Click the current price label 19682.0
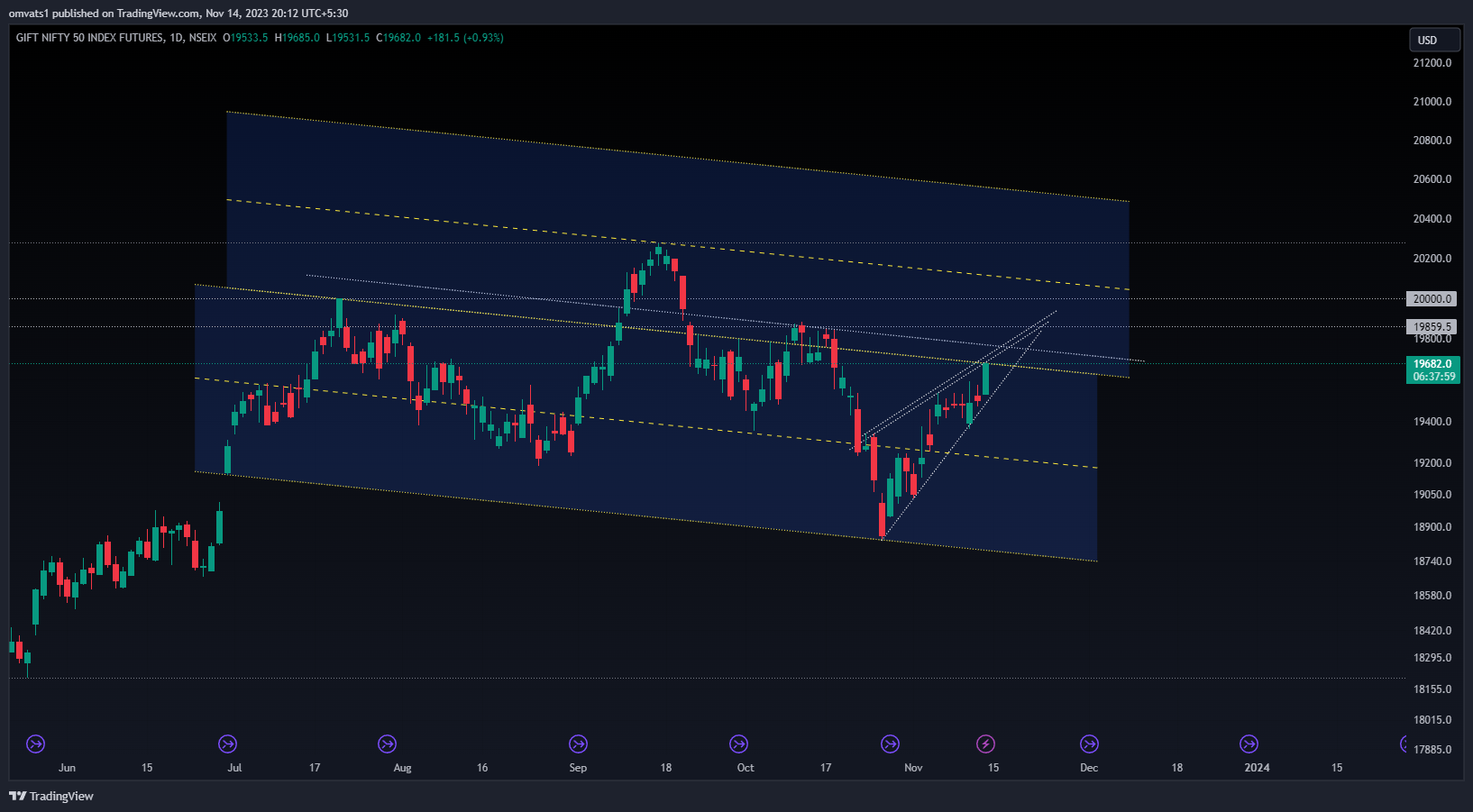 (x=1432, y=364)
